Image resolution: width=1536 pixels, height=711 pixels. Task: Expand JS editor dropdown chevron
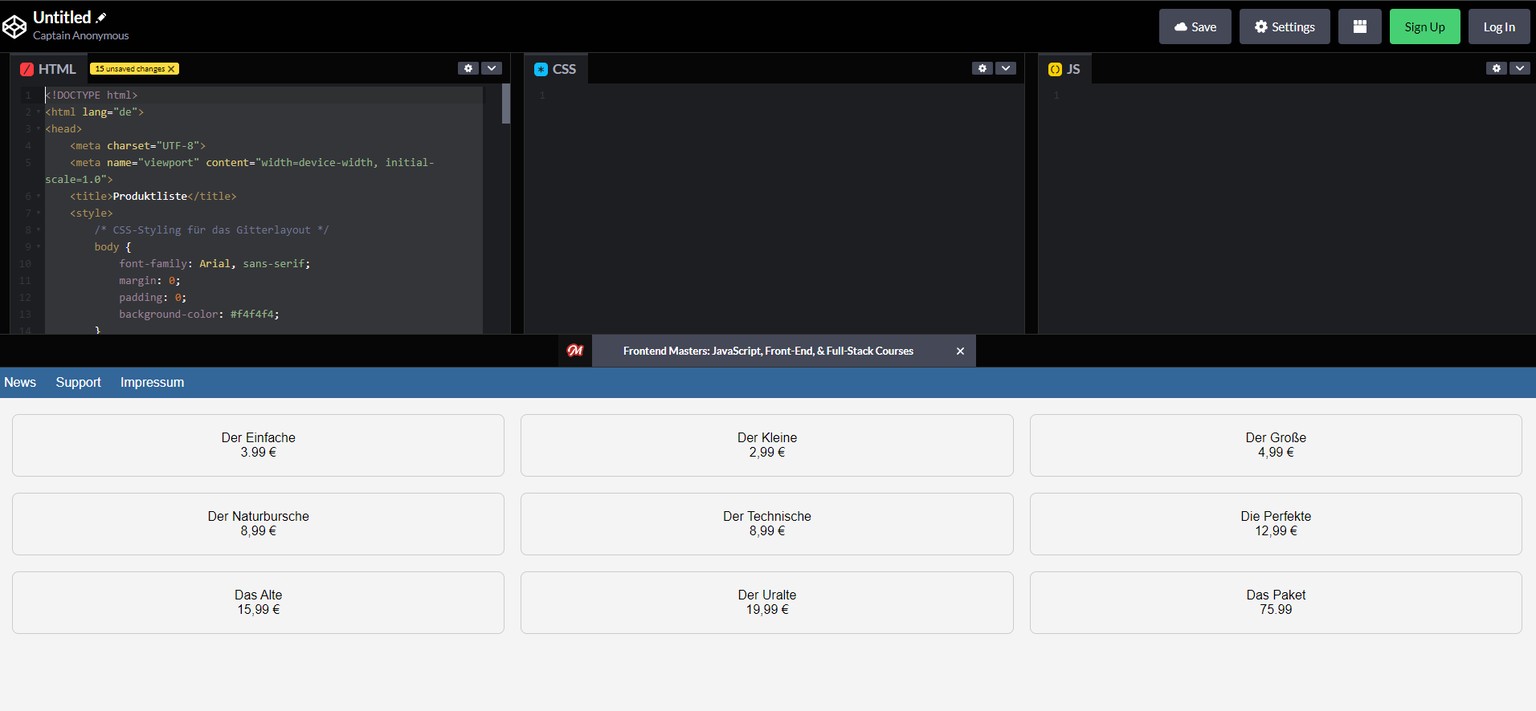coord(1520,68)
